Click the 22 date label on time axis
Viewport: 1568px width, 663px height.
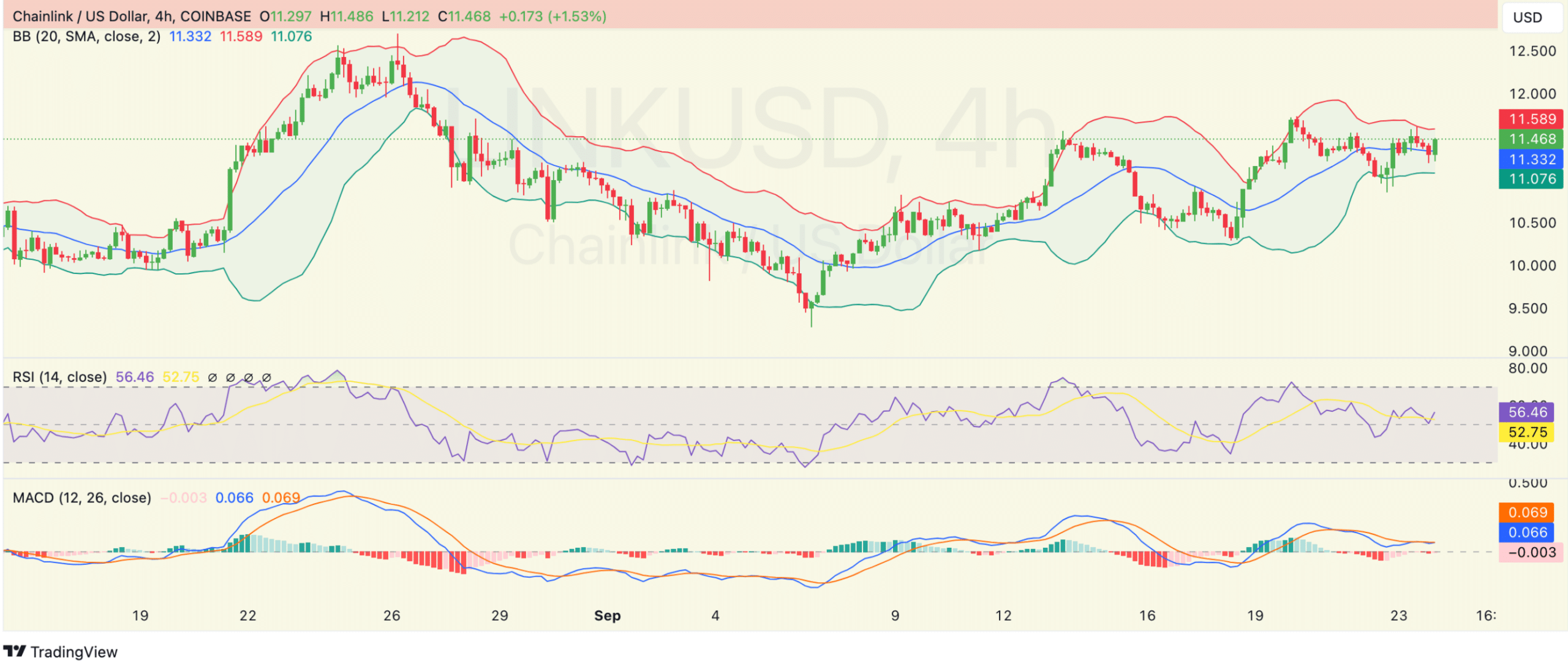pyautogui.click(x=247, y=615)
